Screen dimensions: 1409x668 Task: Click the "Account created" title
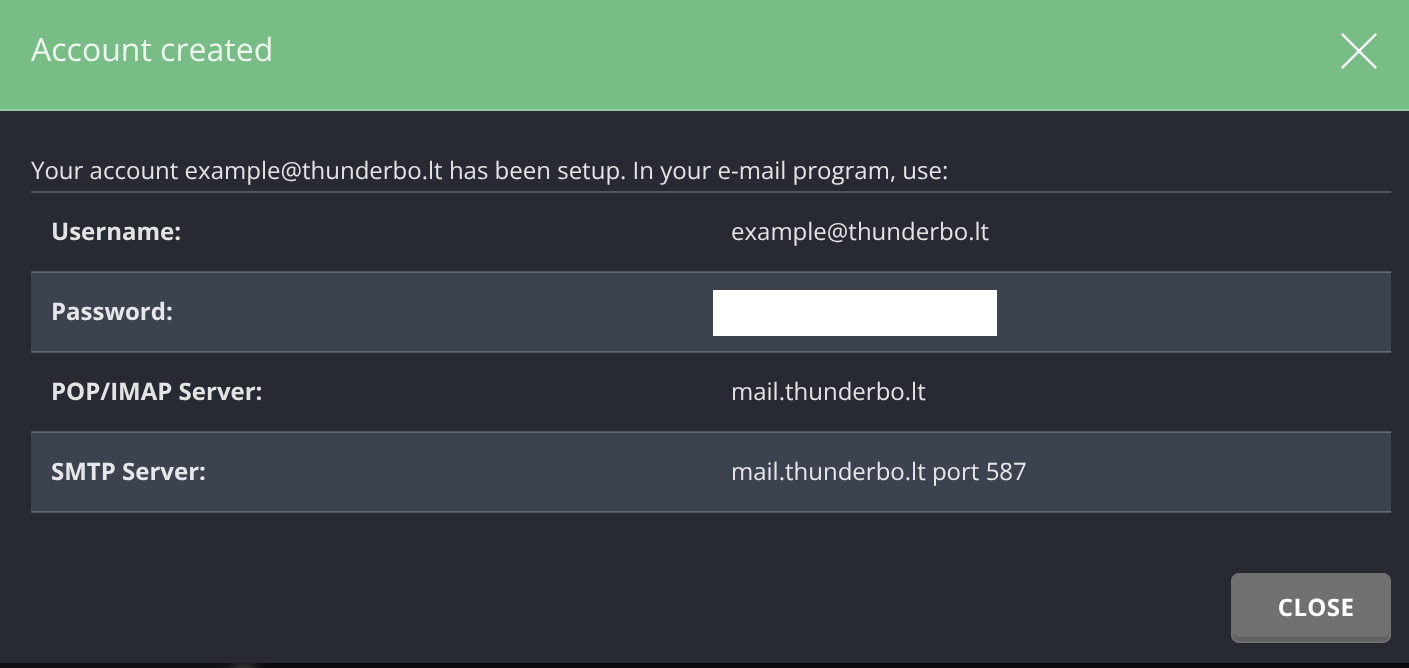pos(152,50)
